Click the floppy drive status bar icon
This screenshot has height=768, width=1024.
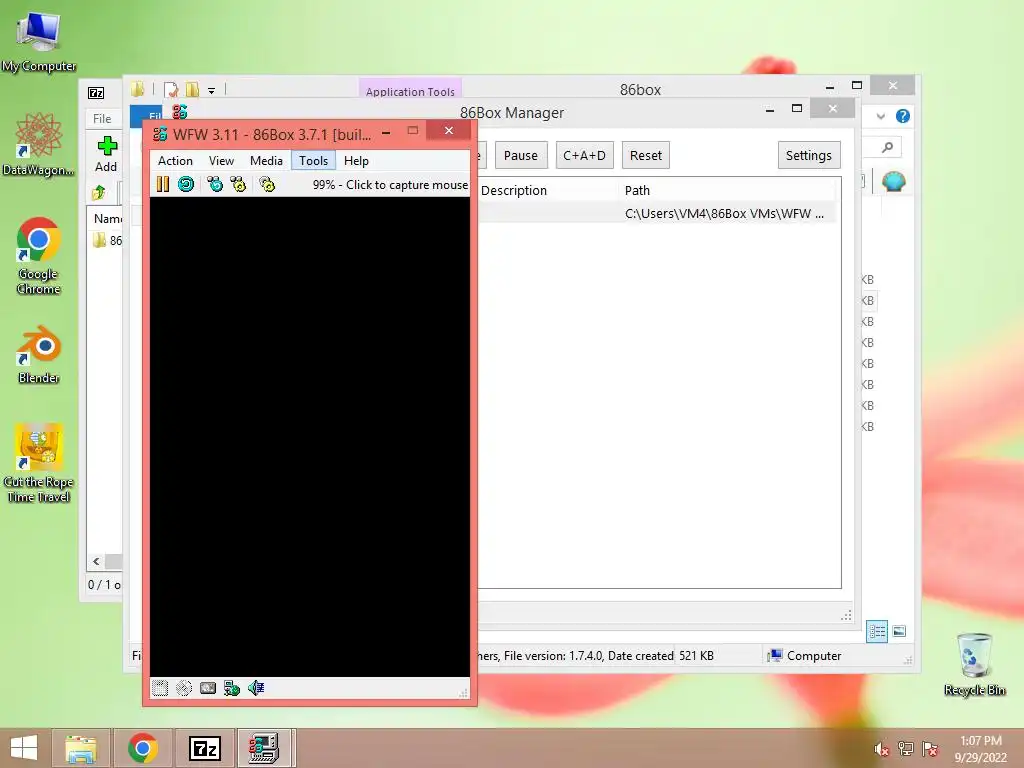click(x=160, y=688)
